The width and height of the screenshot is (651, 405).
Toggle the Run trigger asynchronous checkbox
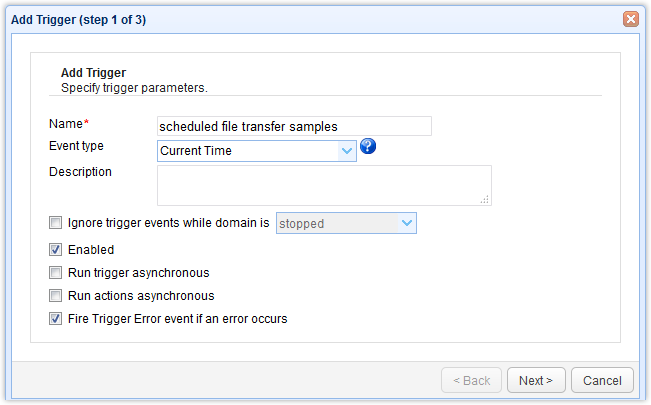coord(55,272)
